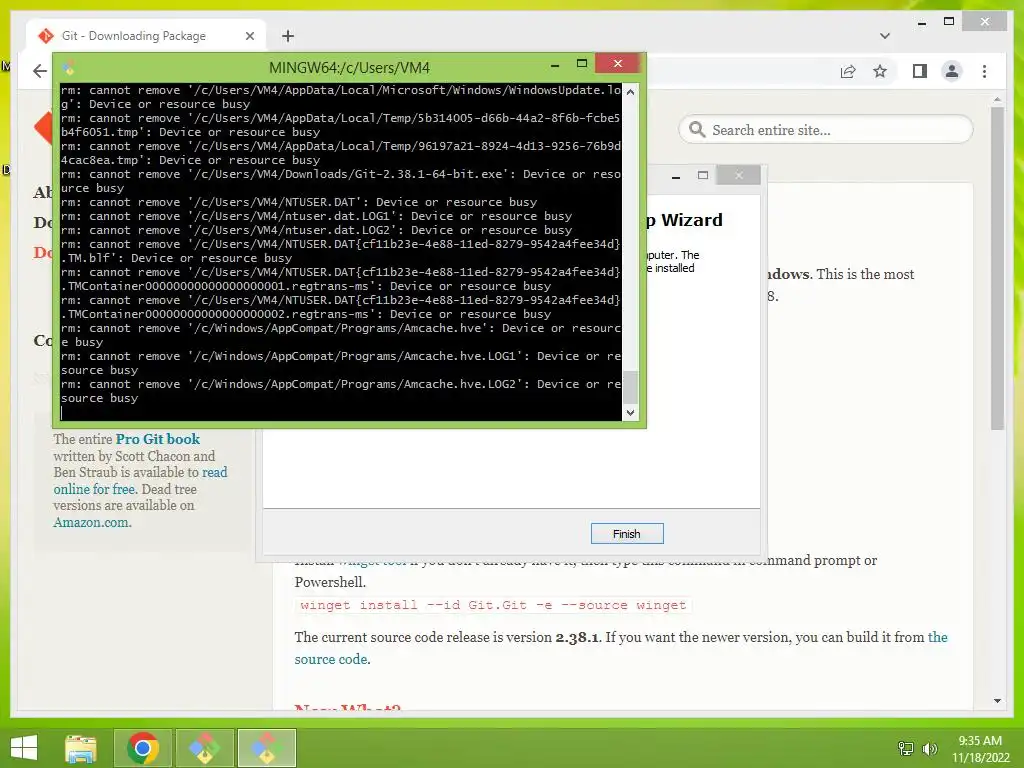Open the Amazon.com link
The width and height of the screenshot is (1024, 768).
point(92,522)
